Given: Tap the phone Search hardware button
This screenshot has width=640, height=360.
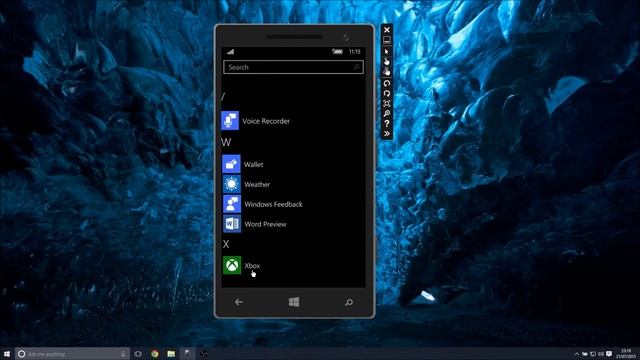Looking at the screenshot, I should click(349, 302).
